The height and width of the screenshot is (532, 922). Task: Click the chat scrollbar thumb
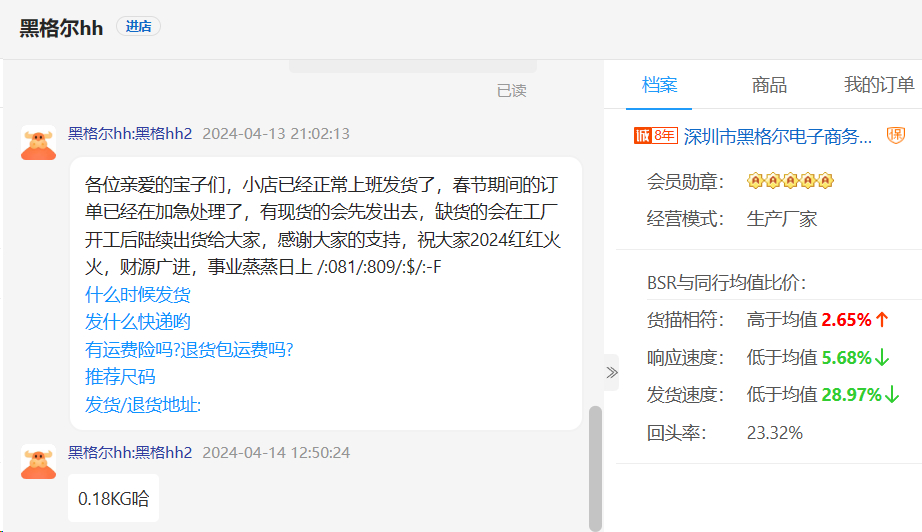[596, 469]
